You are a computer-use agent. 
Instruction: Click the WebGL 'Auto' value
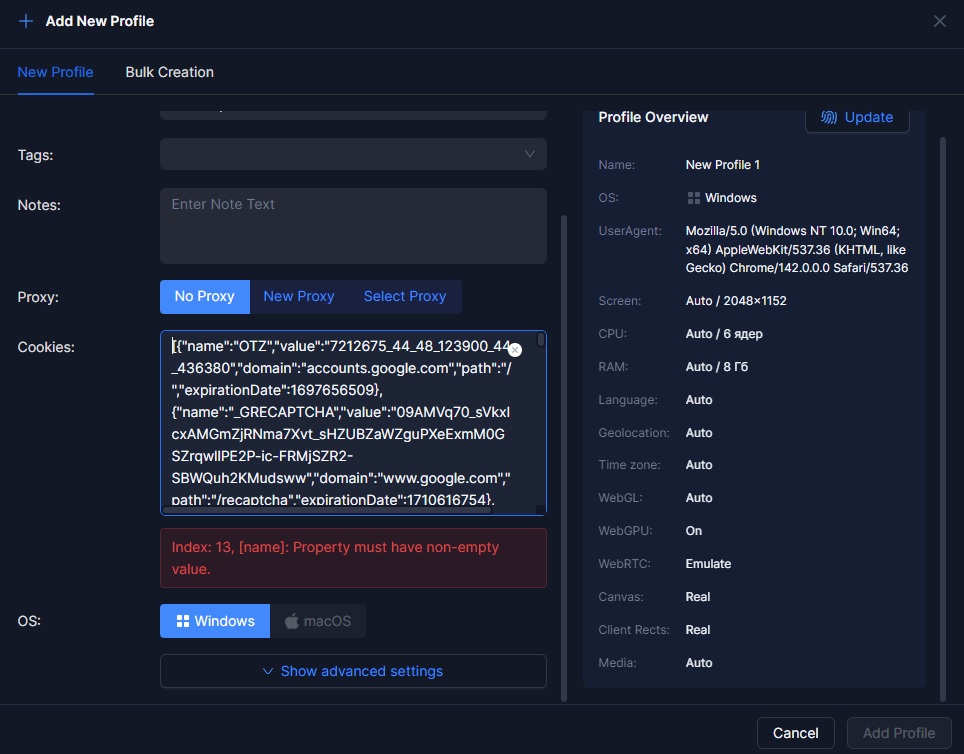coord(699,498)
